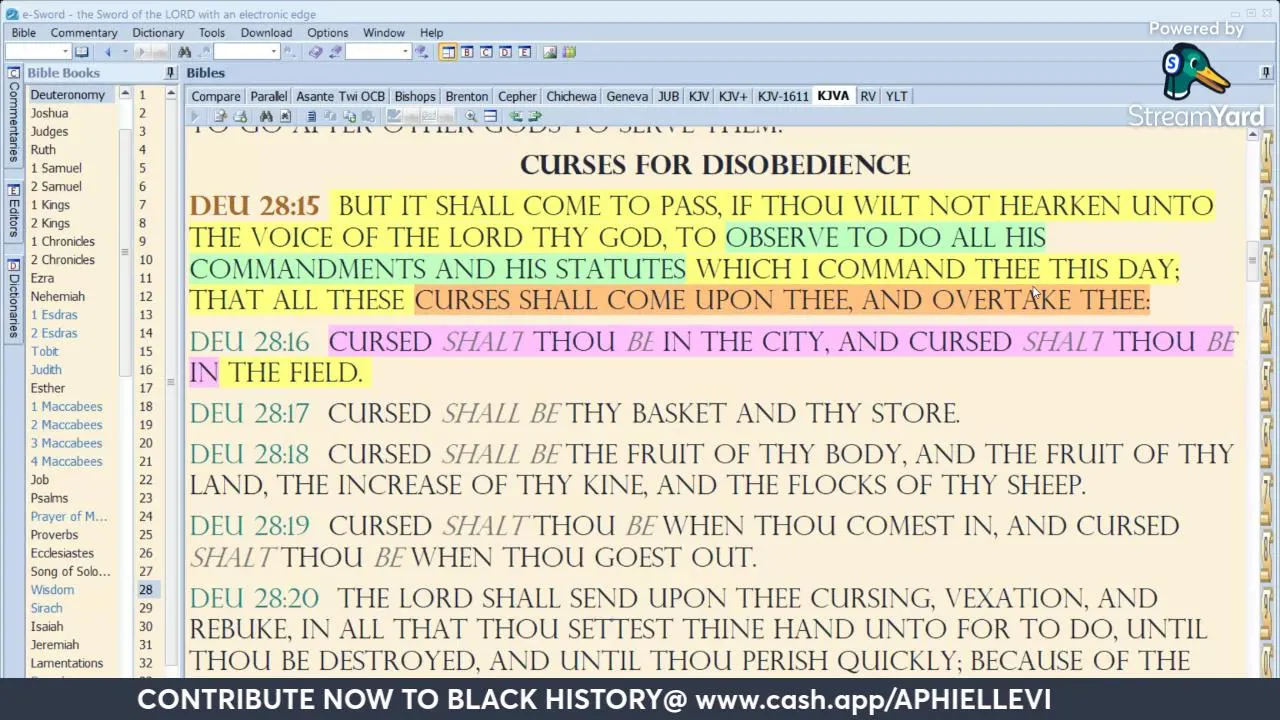
Task: Click the green previous arrow in Bible toolbar
Action: (516, 116)
